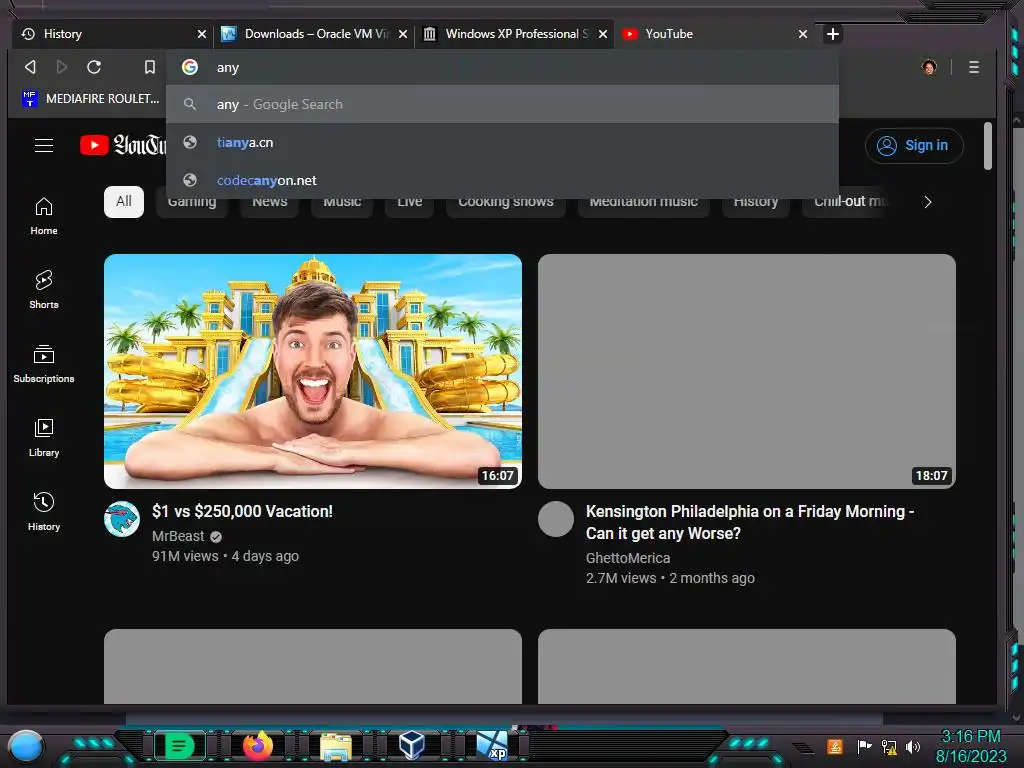The image size is (1024, 768).
Task: Click the volume speaker tray icon
Action: click(913, 746)
